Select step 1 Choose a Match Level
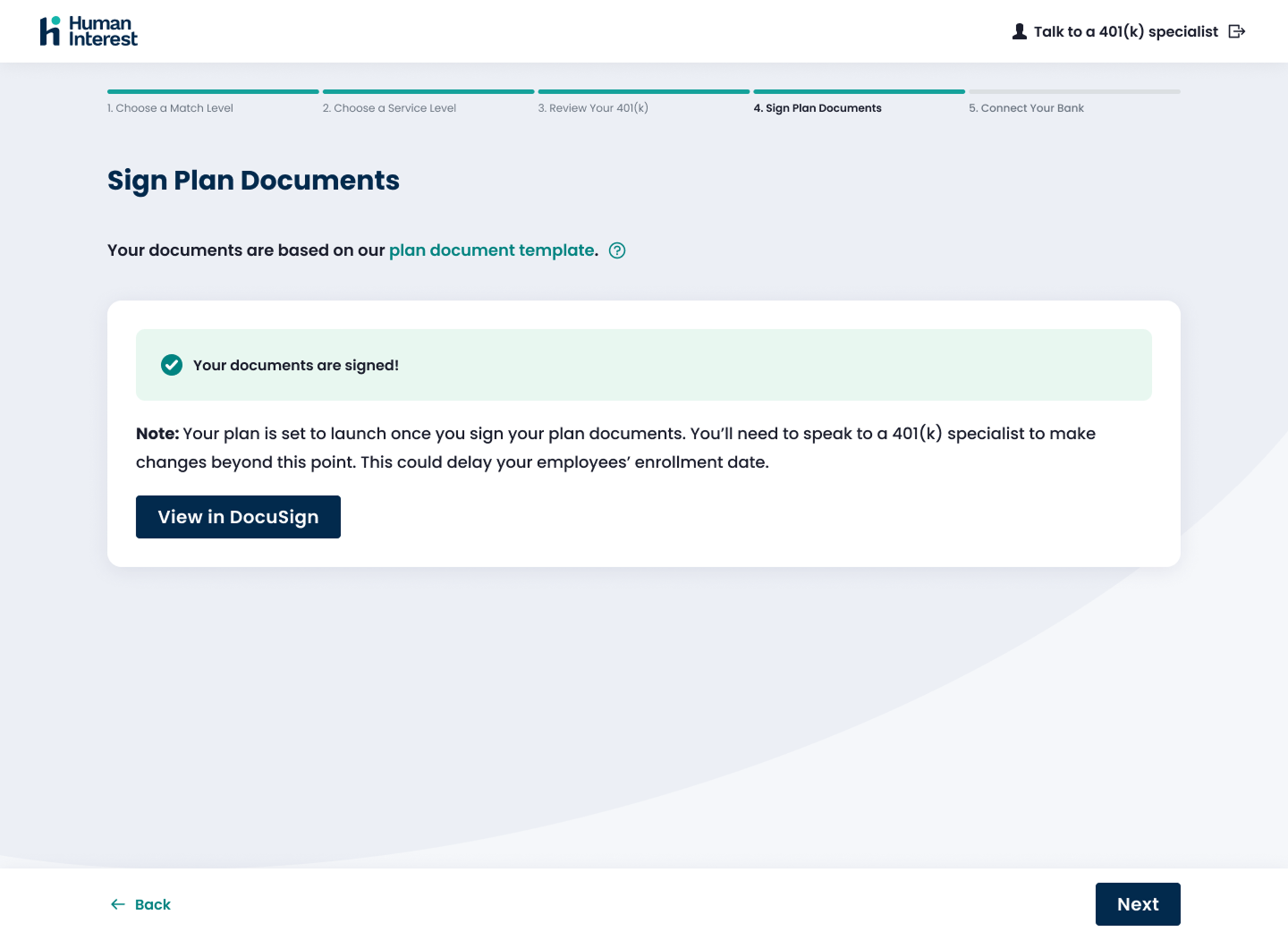 click(x=170, y=108)
